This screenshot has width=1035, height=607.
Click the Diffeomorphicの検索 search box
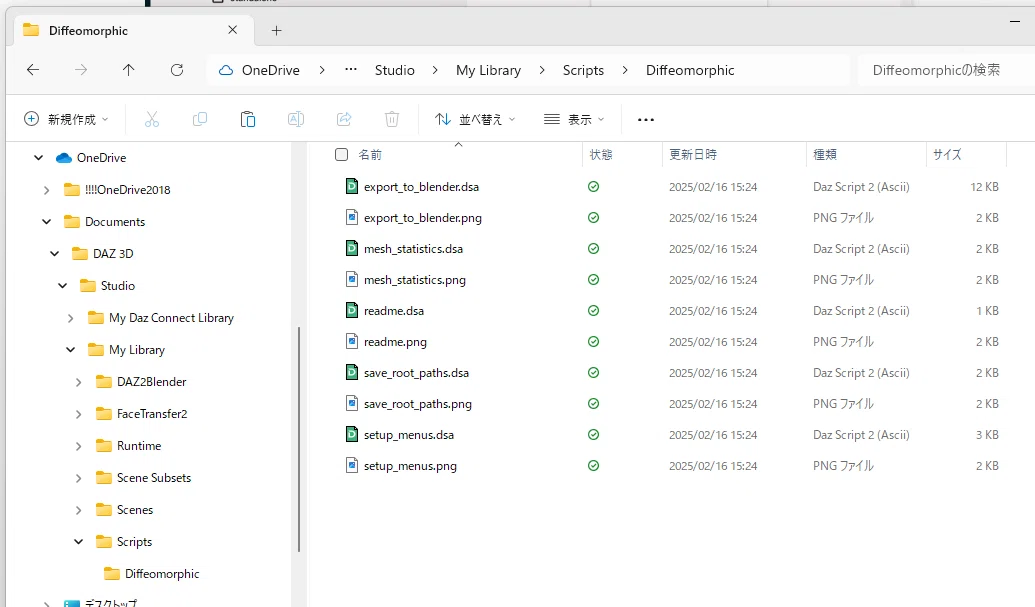point(945,70)
